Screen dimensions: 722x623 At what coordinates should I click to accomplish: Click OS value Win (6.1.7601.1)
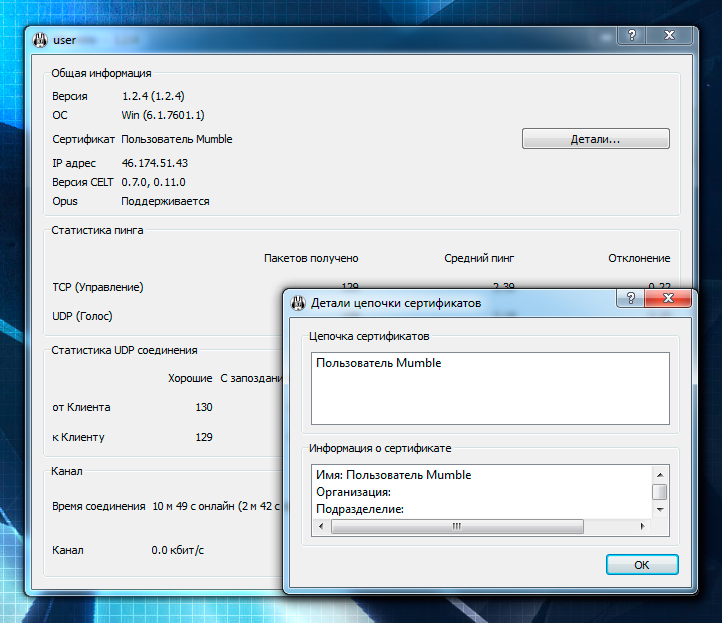coord(163,115)
